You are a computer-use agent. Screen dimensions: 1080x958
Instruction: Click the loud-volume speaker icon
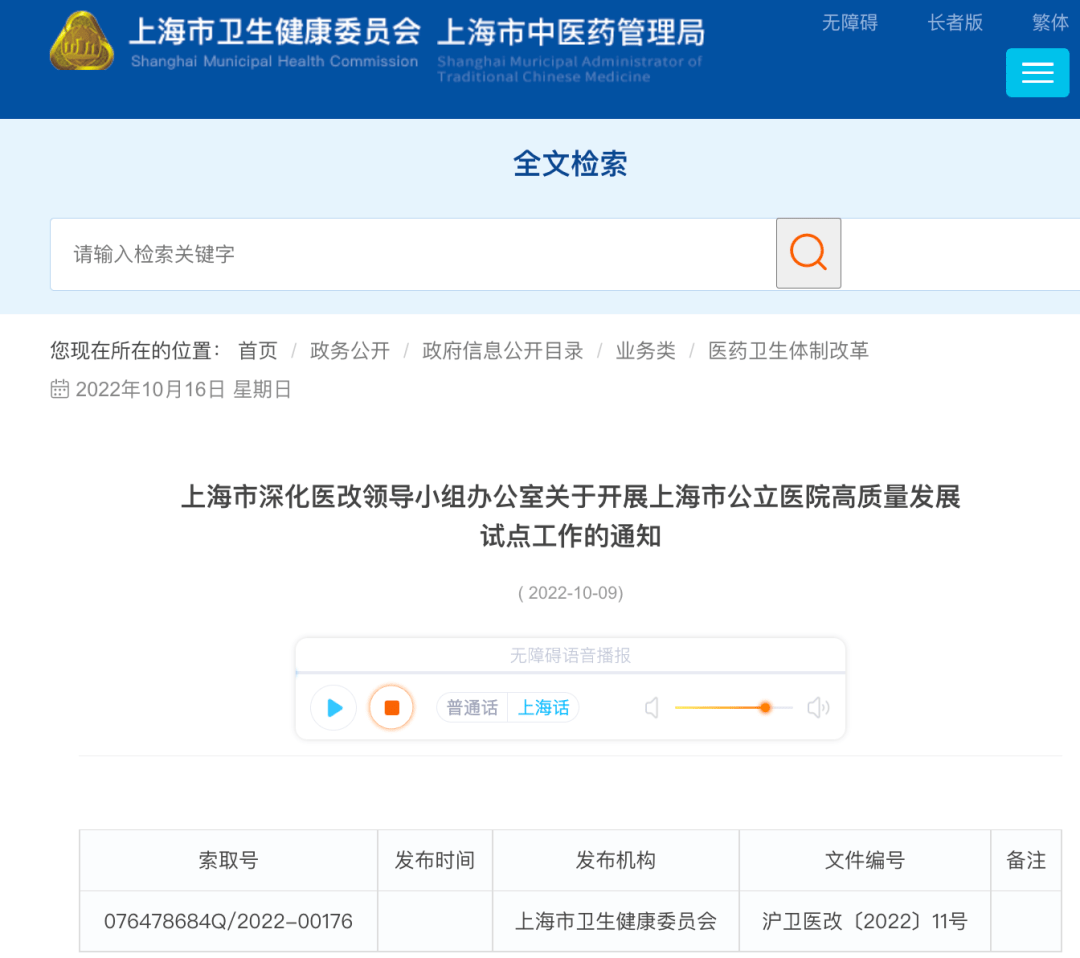(818, 707)
